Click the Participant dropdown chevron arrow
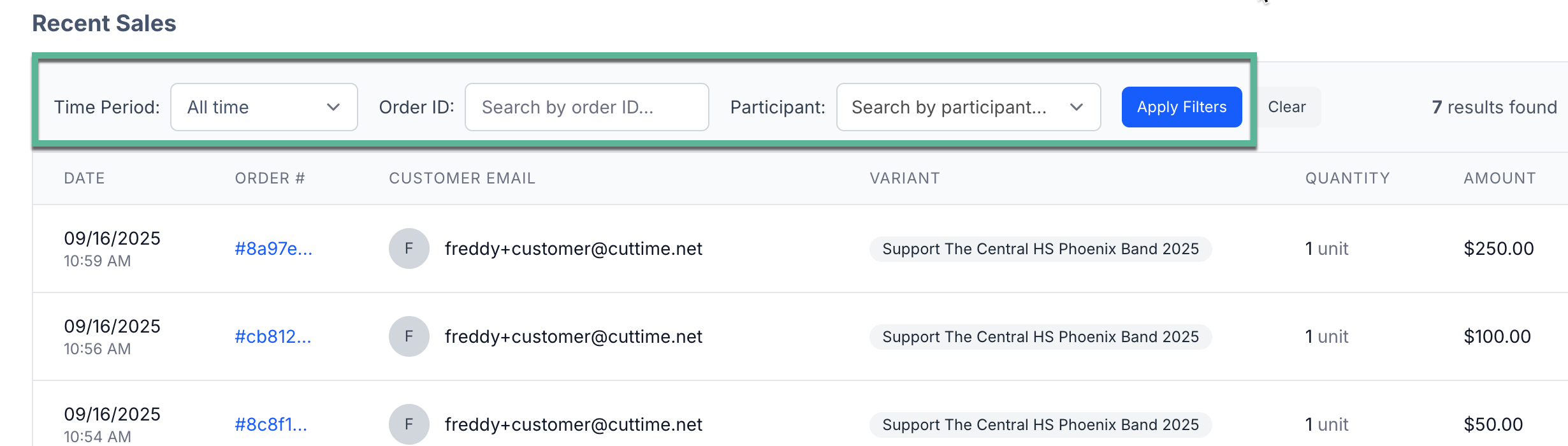 coord(1077,107)
